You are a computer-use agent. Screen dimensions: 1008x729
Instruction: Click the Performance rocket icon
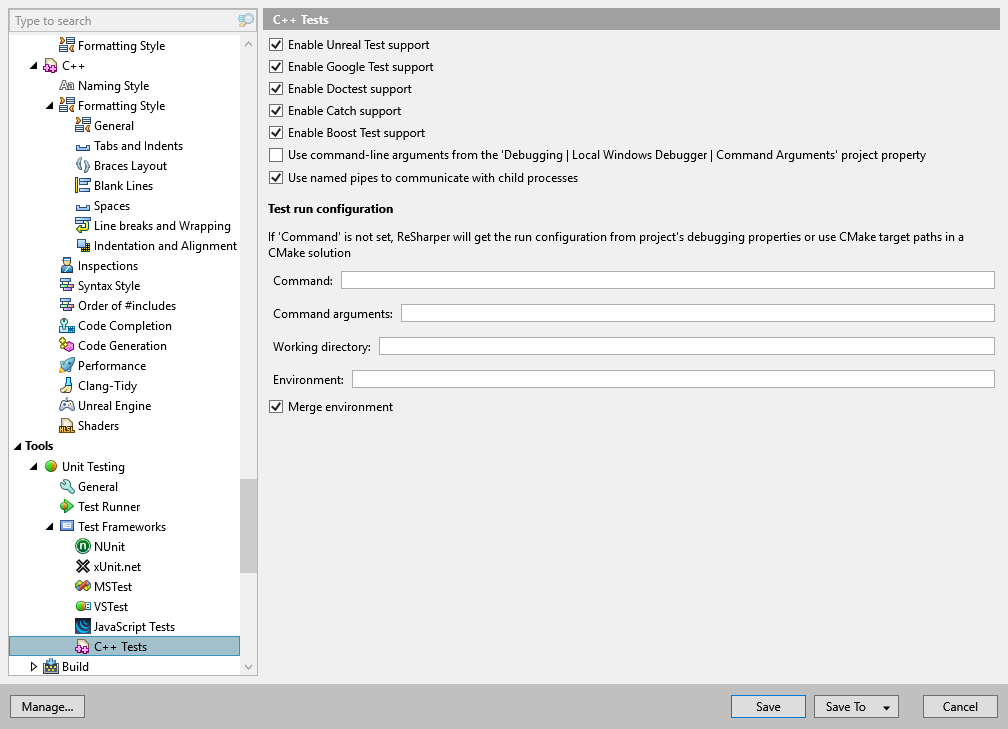[67, 366]
